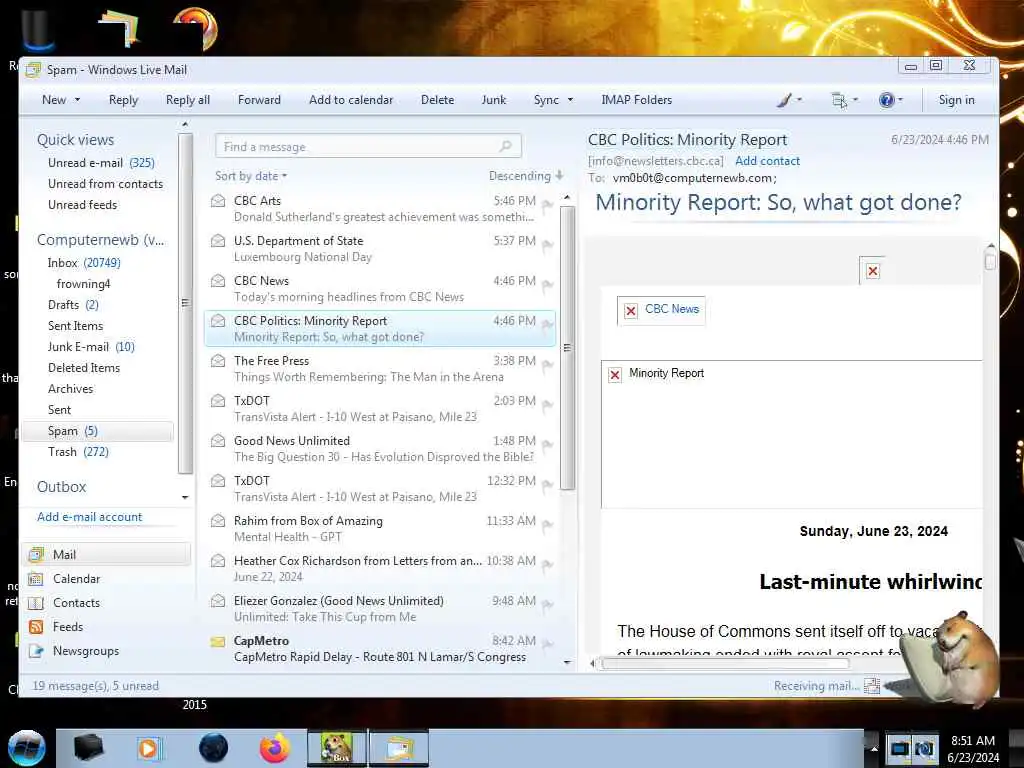Click the folder pane scroll-up arrow
Viewport: 1024px width, 768px height.
tap(185, 124)
